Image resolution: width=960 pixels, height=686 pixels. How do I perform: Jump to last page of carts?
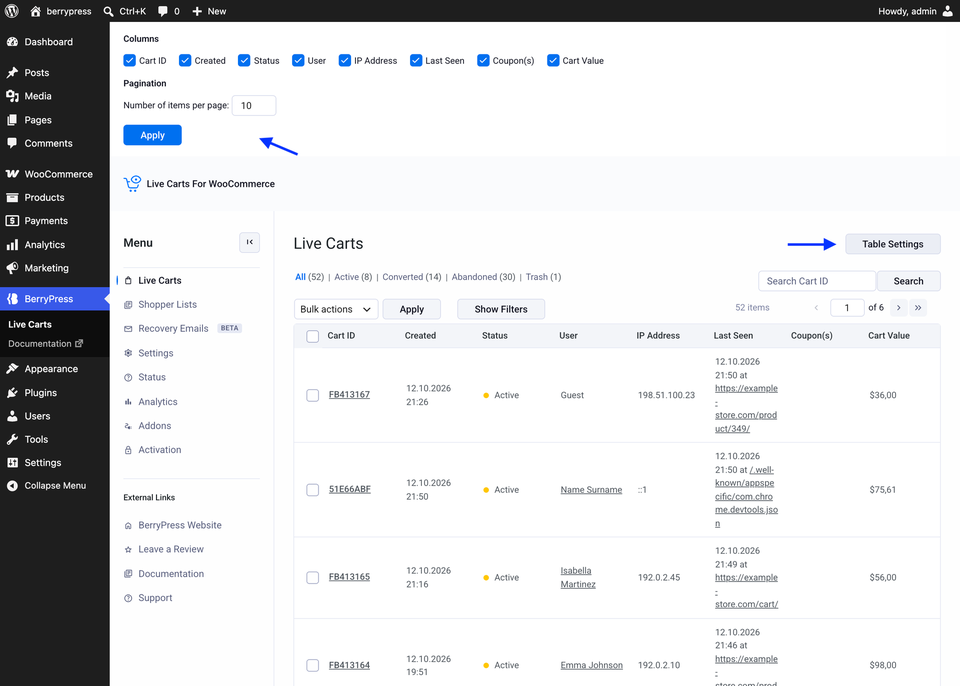pyautogui.click(x=918, y=307)
